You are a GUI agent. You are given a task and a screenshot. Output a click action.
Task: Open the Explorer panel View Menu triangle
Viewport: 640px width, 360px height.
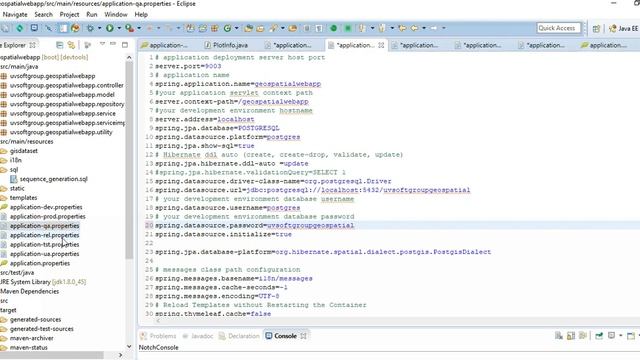point(102,44)
